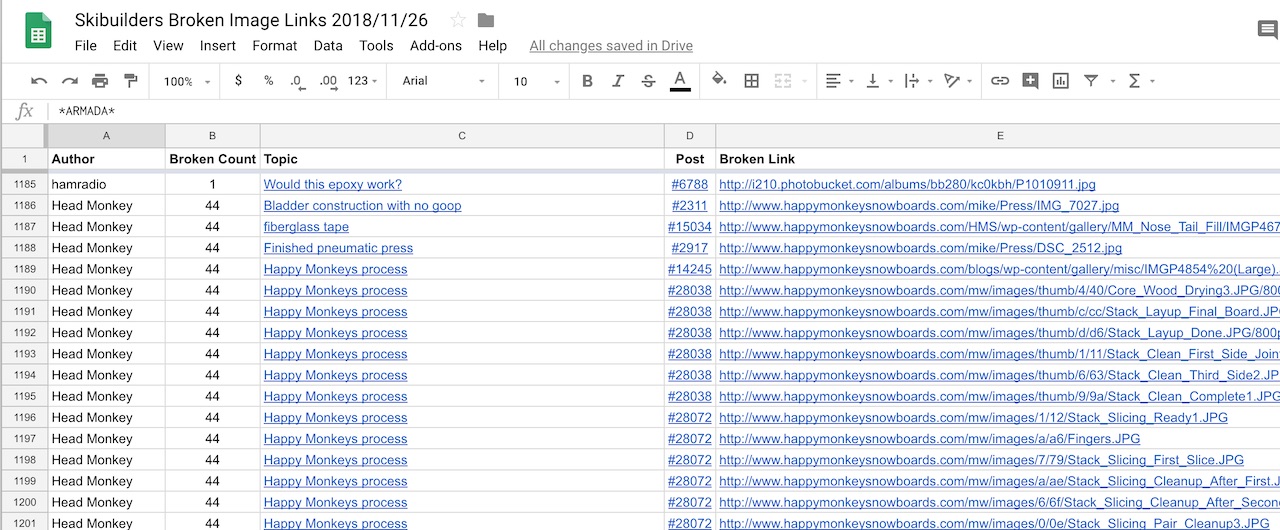Select column C header
Image resolution: width=1280 pixels, height=530 pixels.
[462, 135]
